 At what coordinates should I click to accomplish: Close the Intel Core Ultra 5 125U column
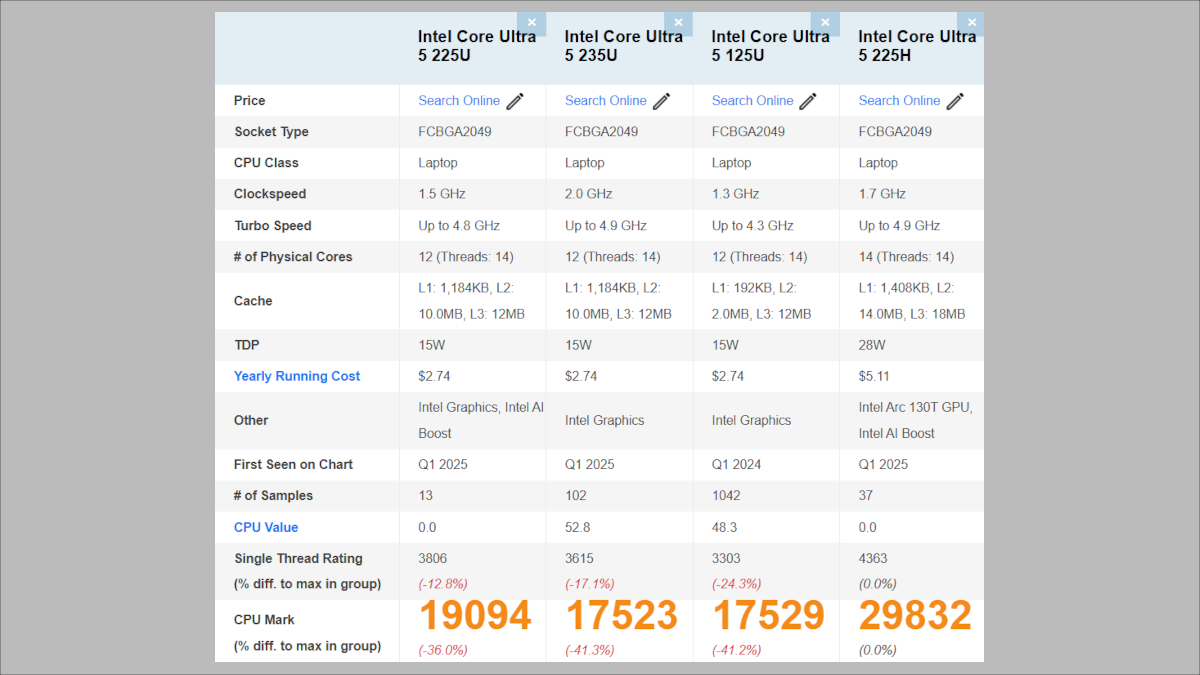tap(825, 23)
